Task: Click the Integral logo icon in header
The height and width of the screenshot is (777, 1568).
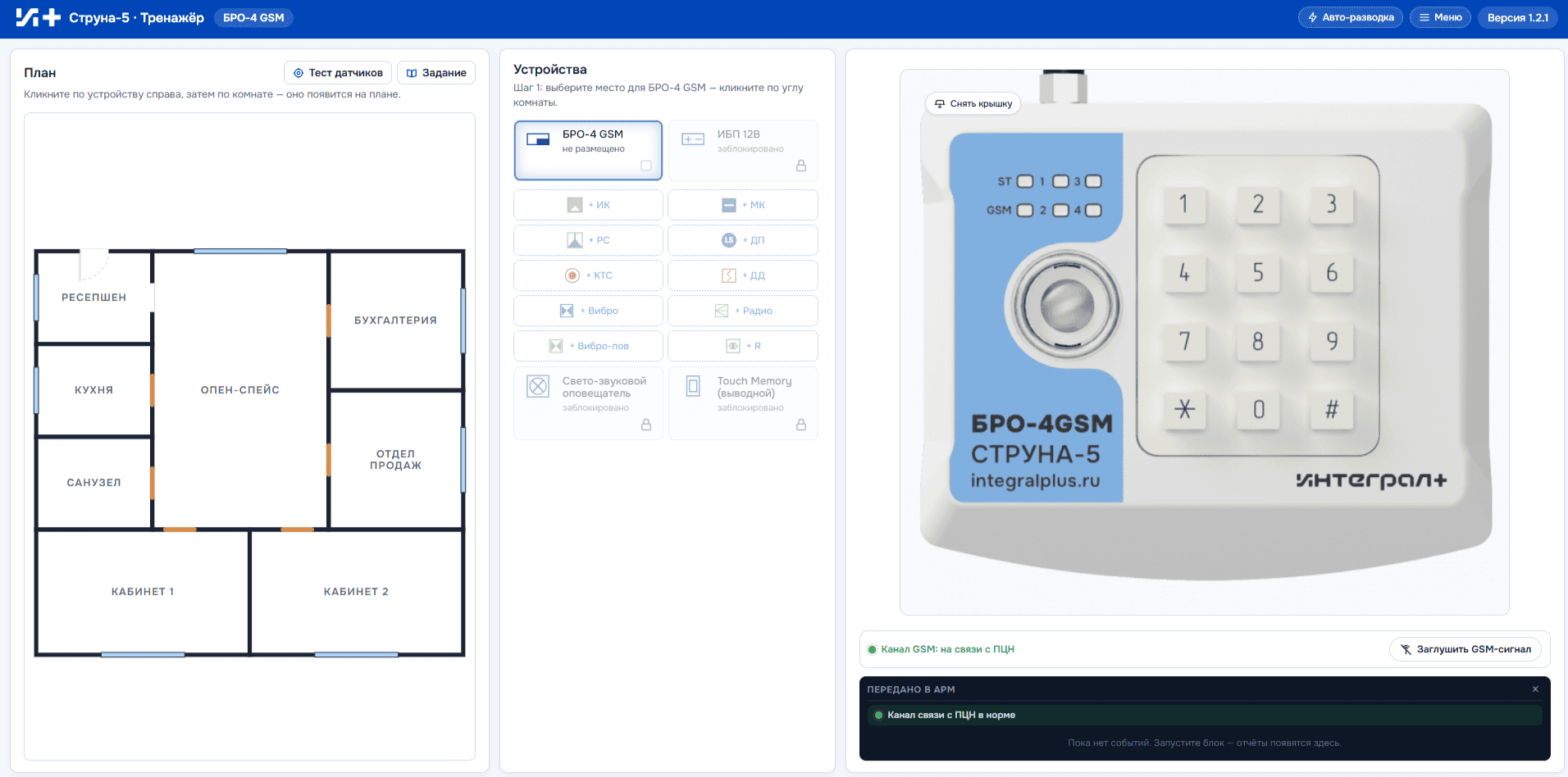Action: [38, 17]
